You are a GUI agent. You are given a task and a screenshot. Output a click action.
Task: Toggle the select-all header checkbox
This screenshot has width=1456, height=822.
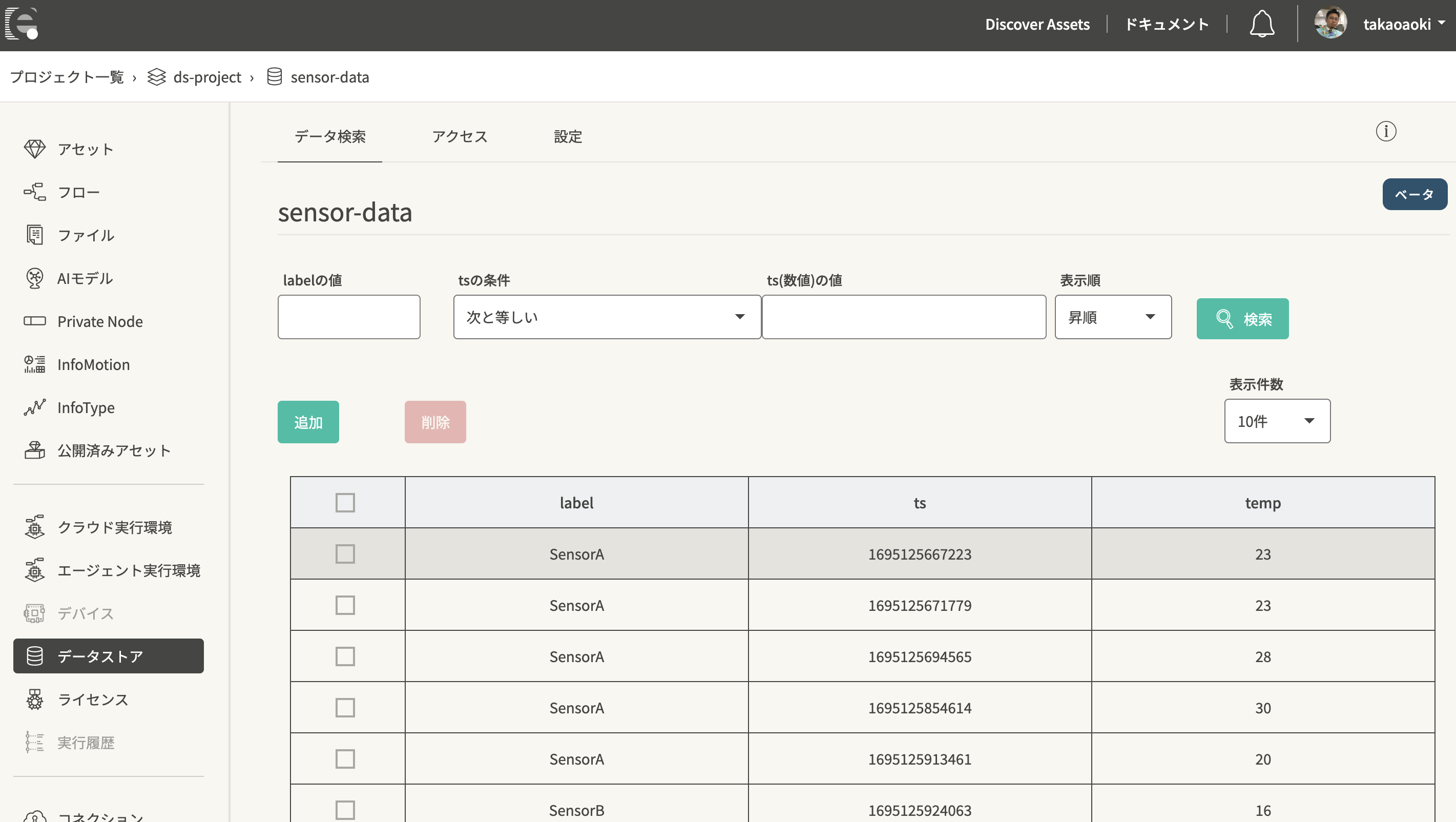[x=345, y=503]
